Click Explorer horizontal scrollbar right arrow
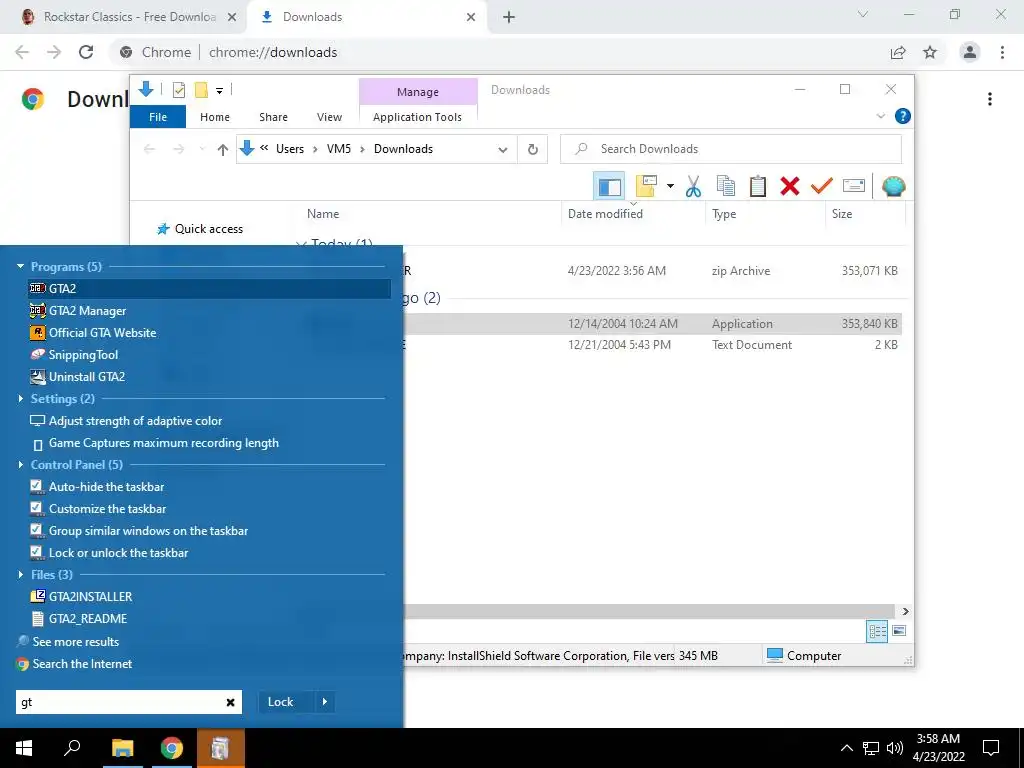 click(905, 611)
